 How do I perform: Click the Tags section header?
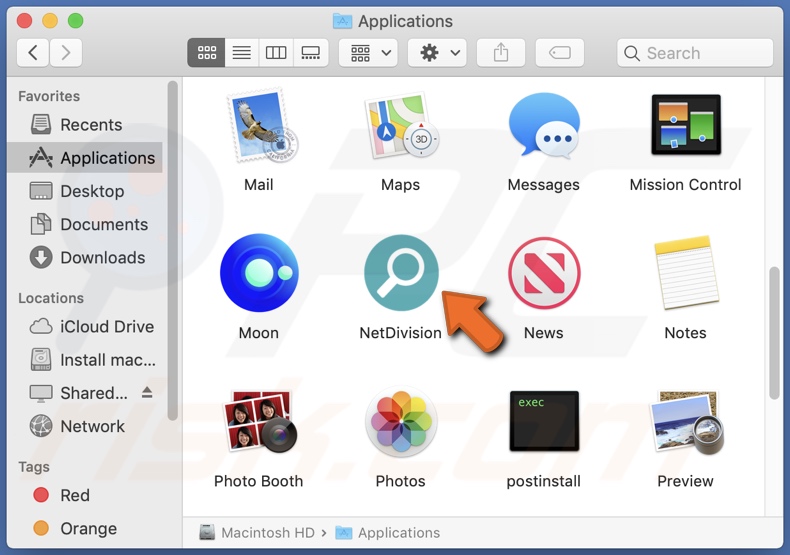tap(34, 466)
